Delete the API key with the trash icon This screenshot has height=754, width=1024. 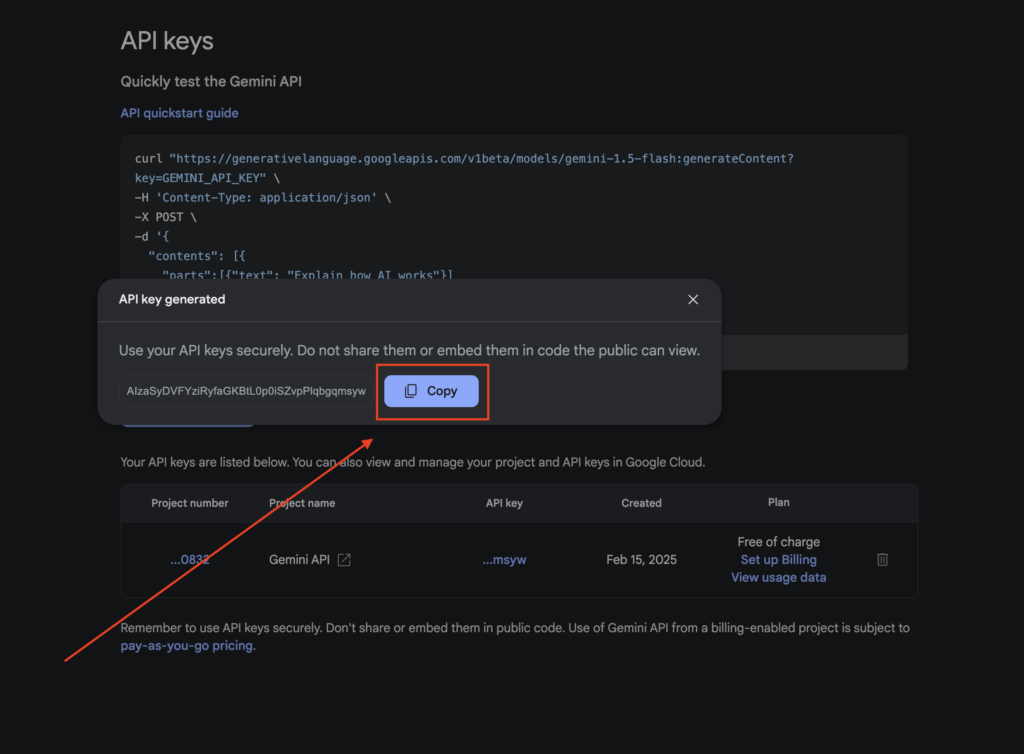pos(882,559)
